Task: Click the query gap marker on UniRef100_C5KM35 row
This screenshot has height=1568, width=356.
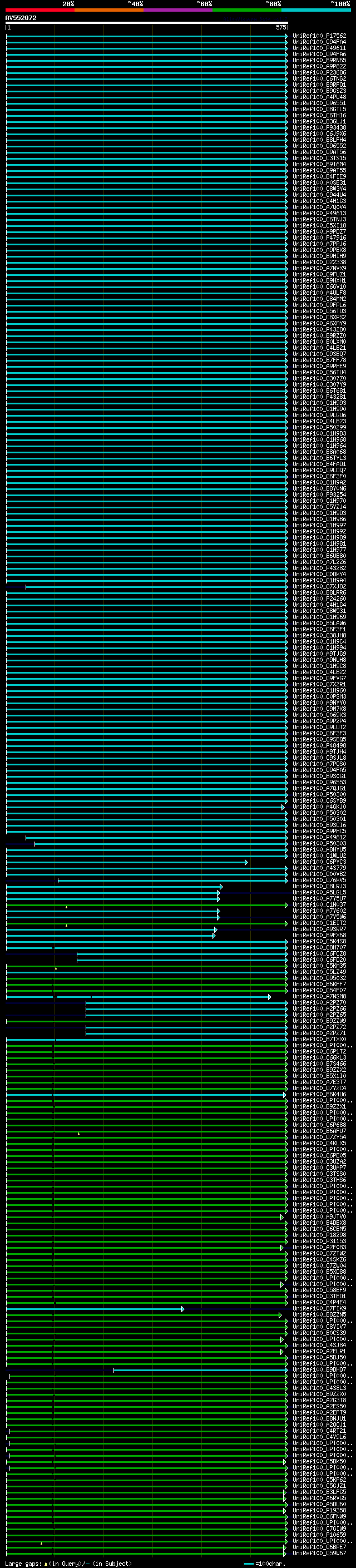Action: click(x=56, y=968)
